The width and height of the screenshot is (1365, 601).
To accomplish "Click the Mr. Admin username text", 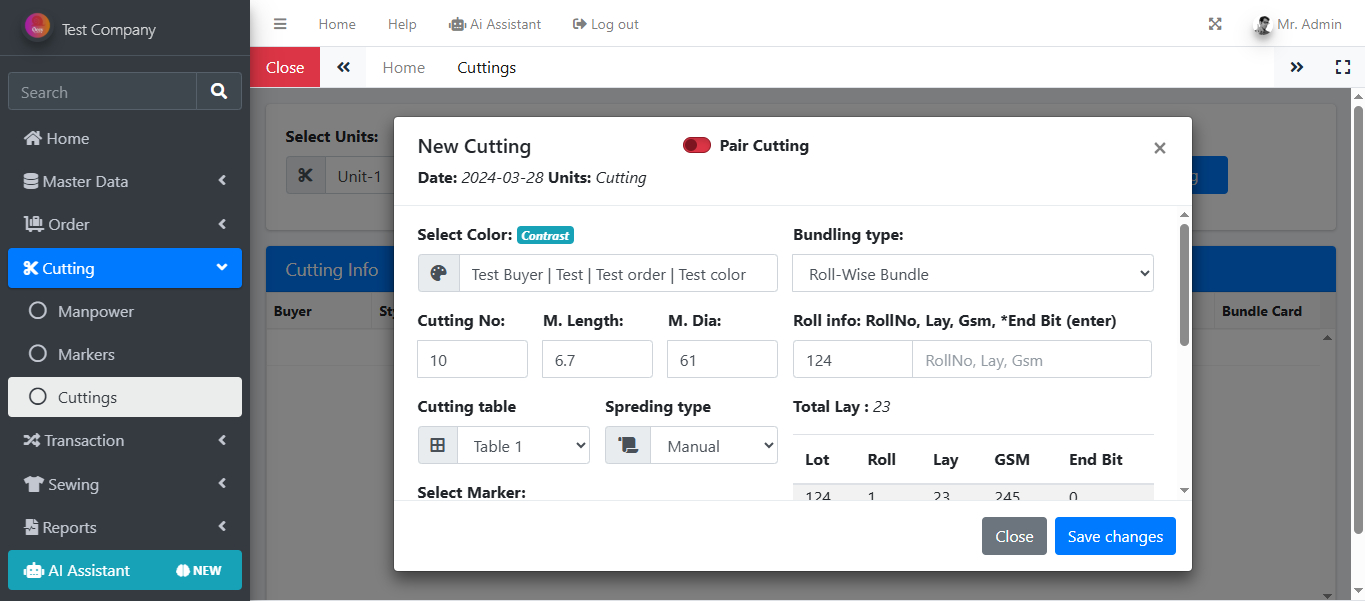I will (1309, 24).
